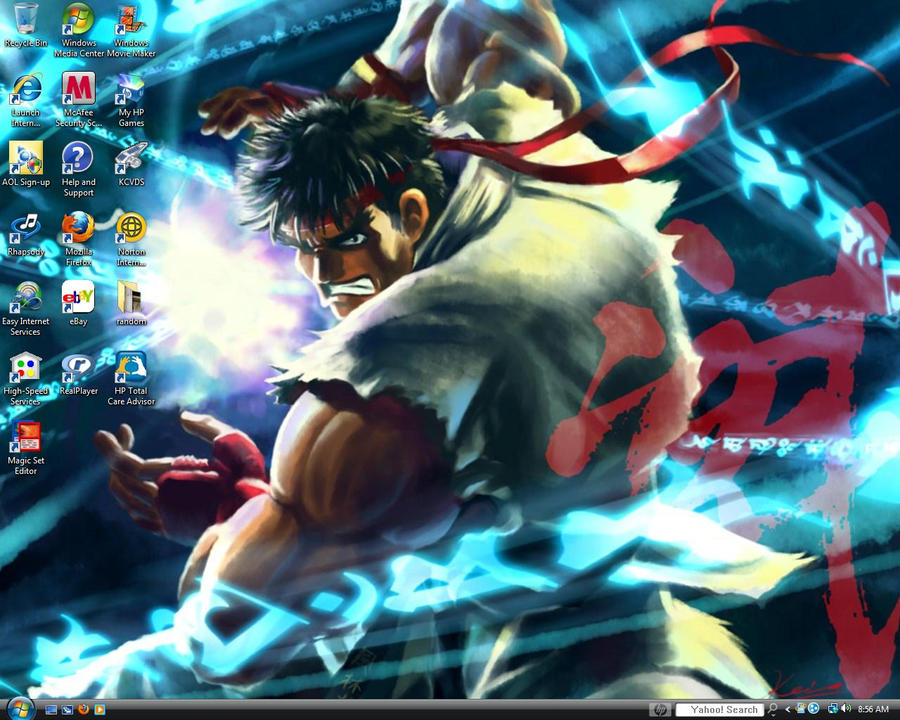900x720 pixels.
Task: Click Switch between windows quick launch icon
Action: [x=67, y=710]
